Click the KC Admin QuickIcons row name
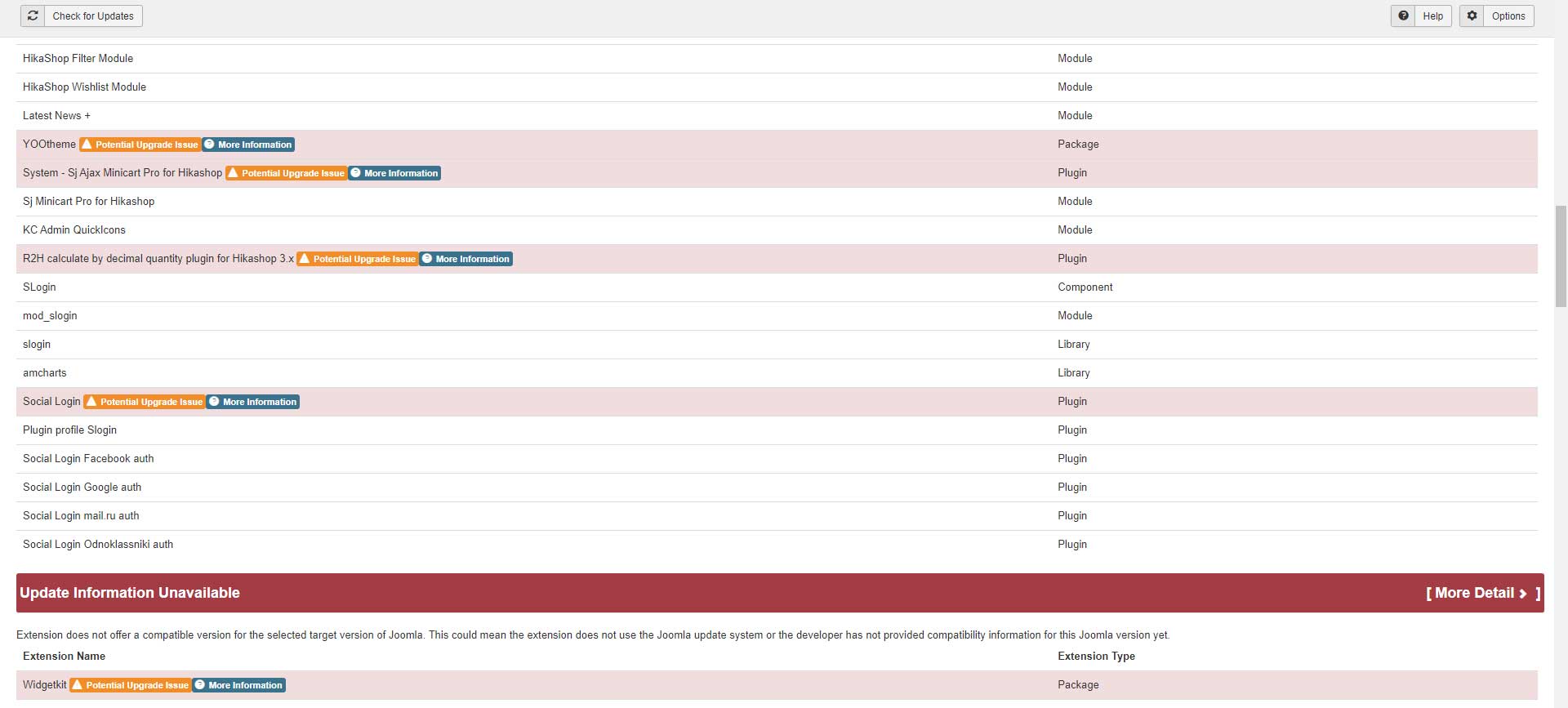Image resolution: width=1568 pixels, height=708 pixels. pos(74,229)
